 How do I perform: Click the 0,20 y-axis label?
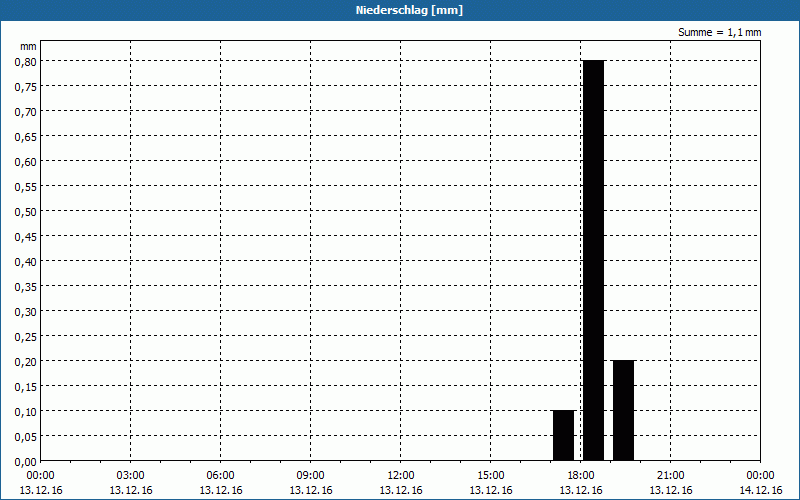click(x=26, y=362)
